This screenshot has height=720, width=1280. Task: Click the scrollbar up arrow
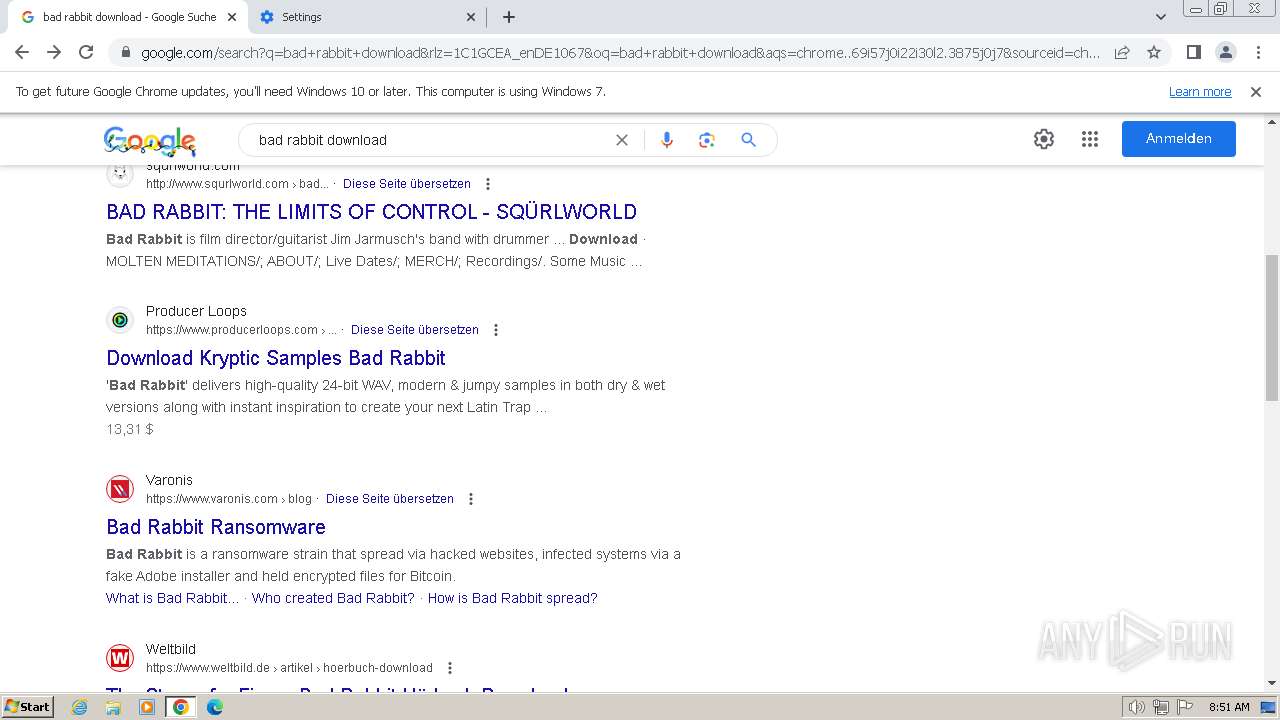pyautogui.click(x=1271, y=121)
